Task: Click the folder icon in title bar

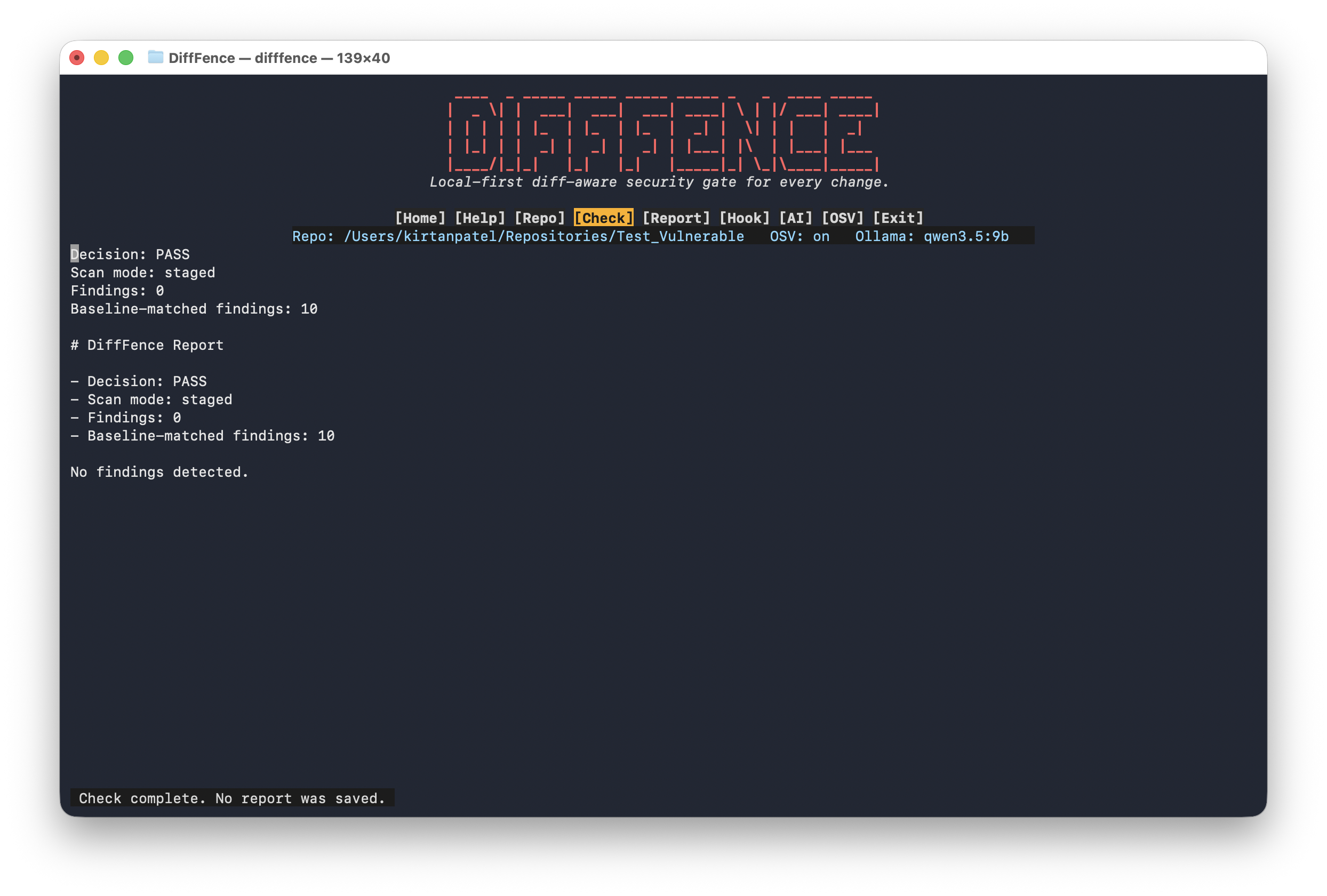Action: coord(155,58)
